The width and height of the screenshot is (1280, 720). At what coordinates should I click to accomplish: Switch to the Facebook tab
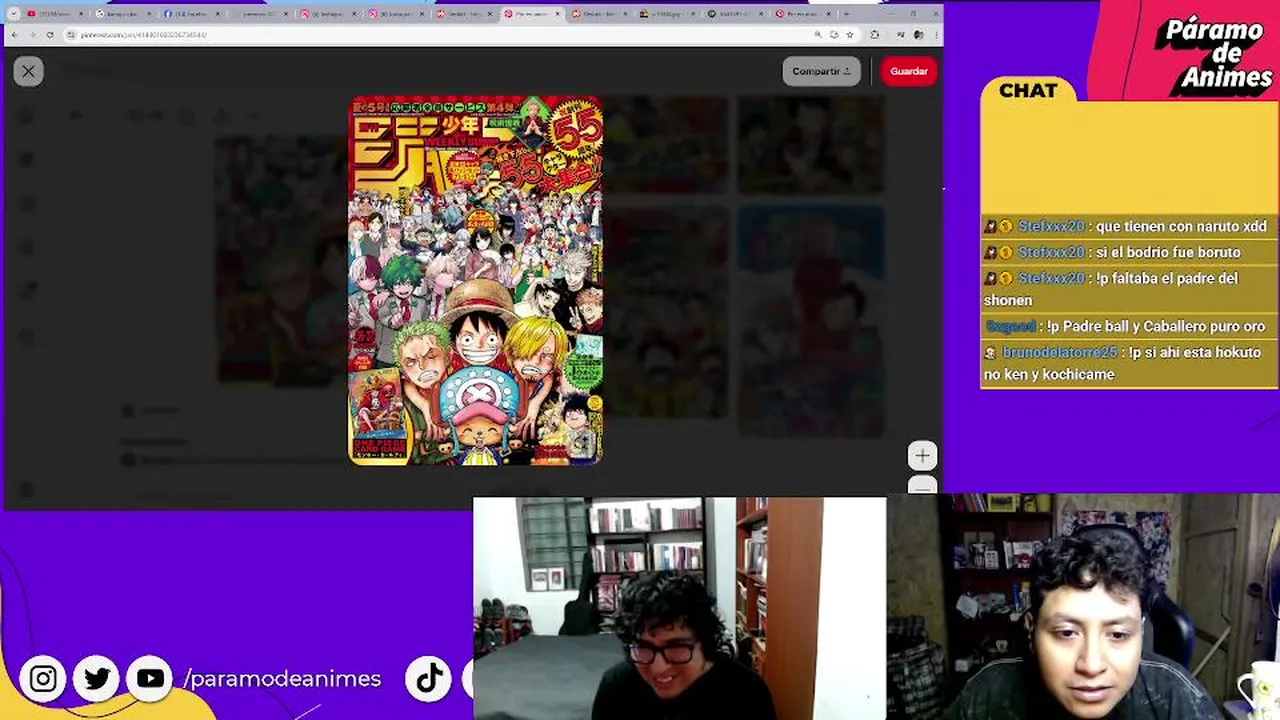tap(191, 14)
